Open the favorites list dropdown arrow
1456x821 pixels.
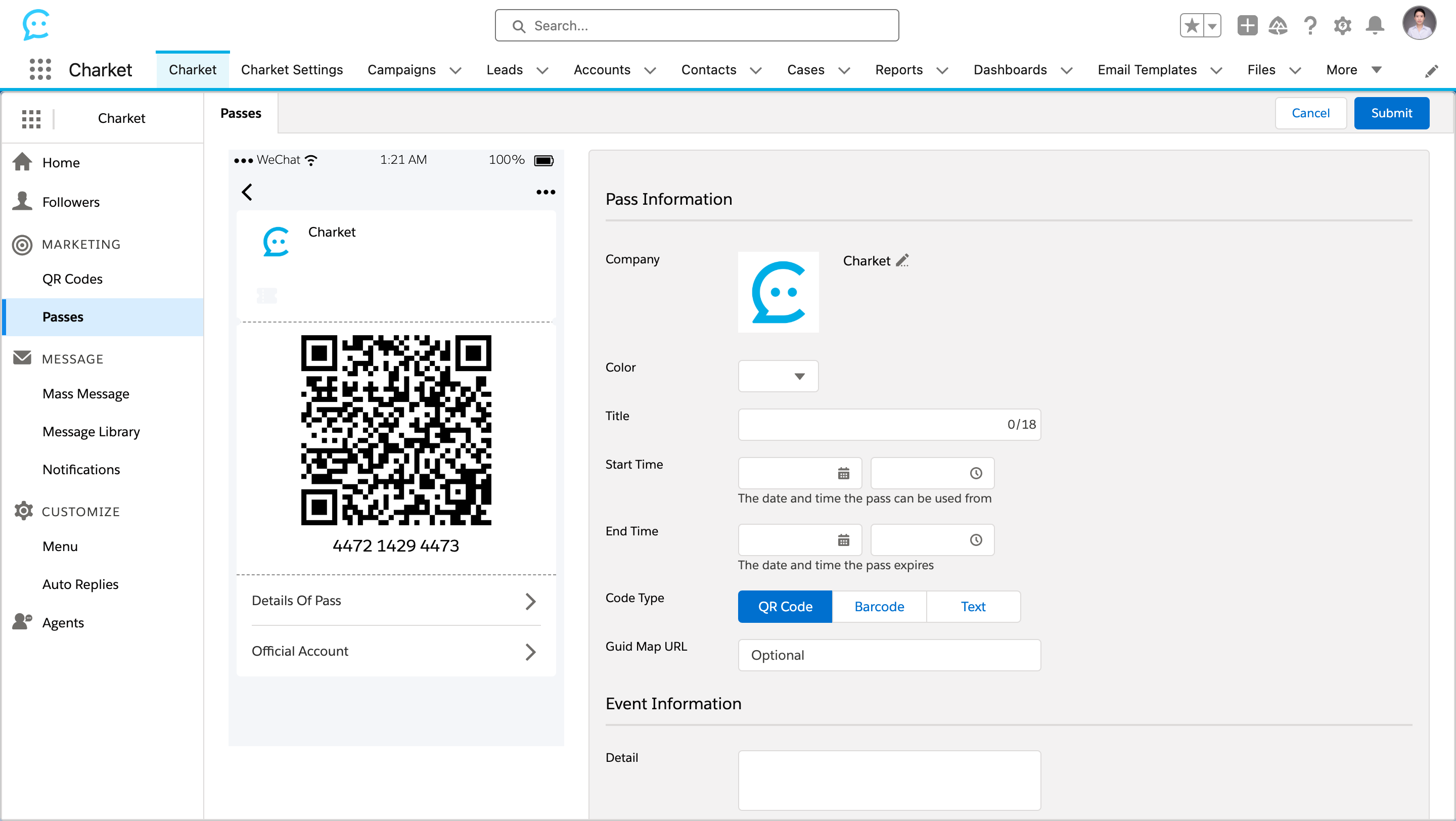point(1212,25)
